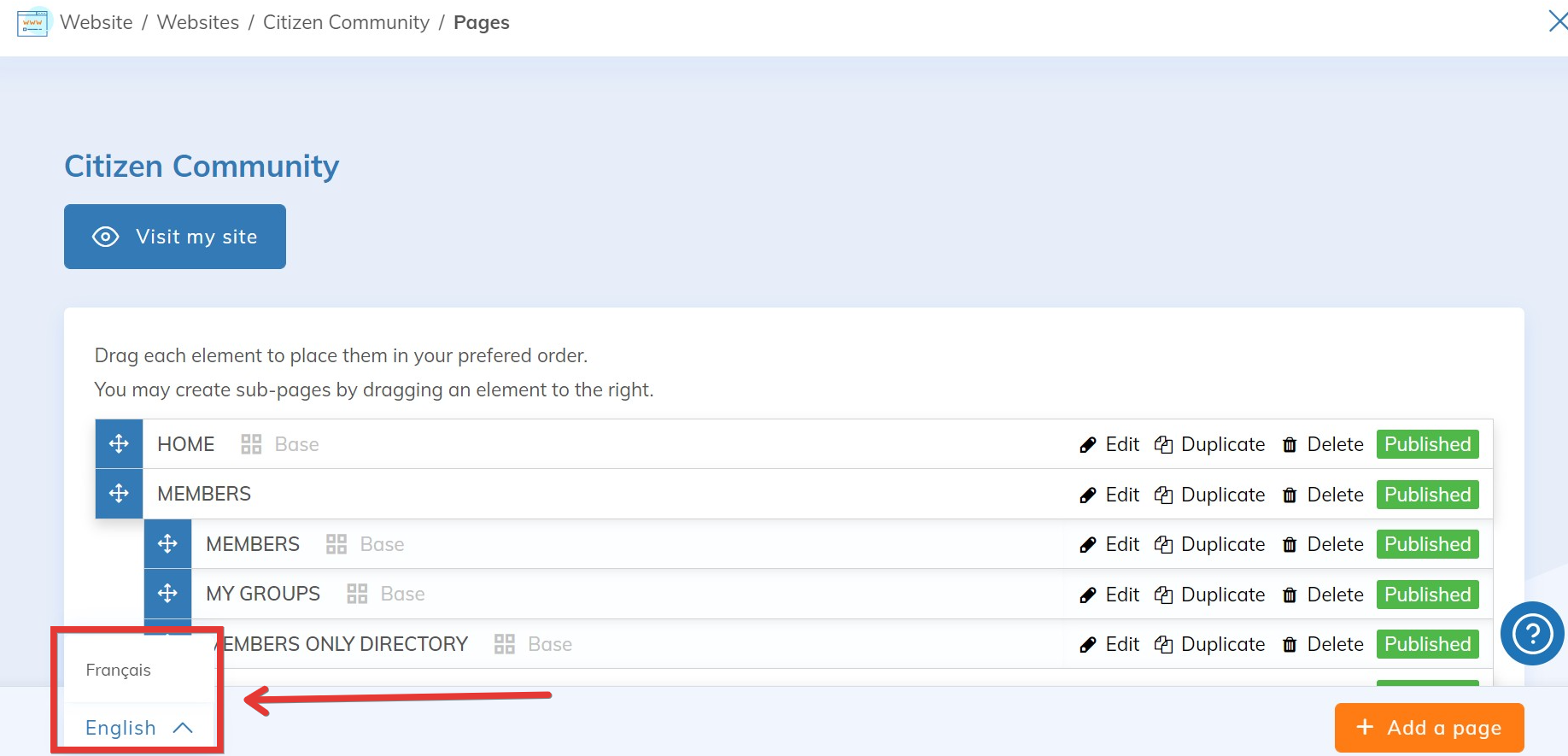Screen dimensions: 1568x756
Task: Open Citizen Community breadcrumb link
Action: click(346, 22)
